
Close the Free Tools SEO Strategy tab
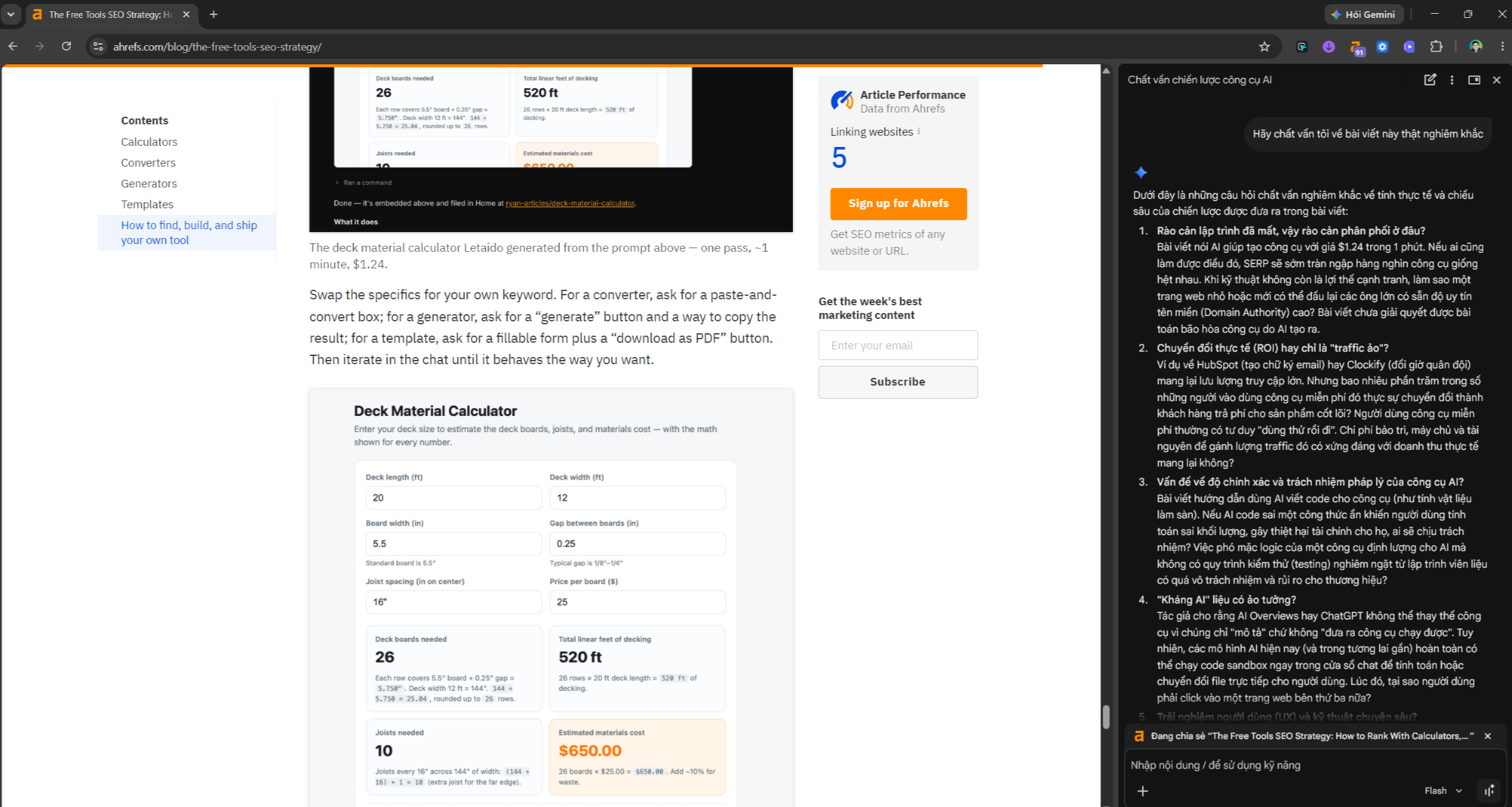coord(186,14)
